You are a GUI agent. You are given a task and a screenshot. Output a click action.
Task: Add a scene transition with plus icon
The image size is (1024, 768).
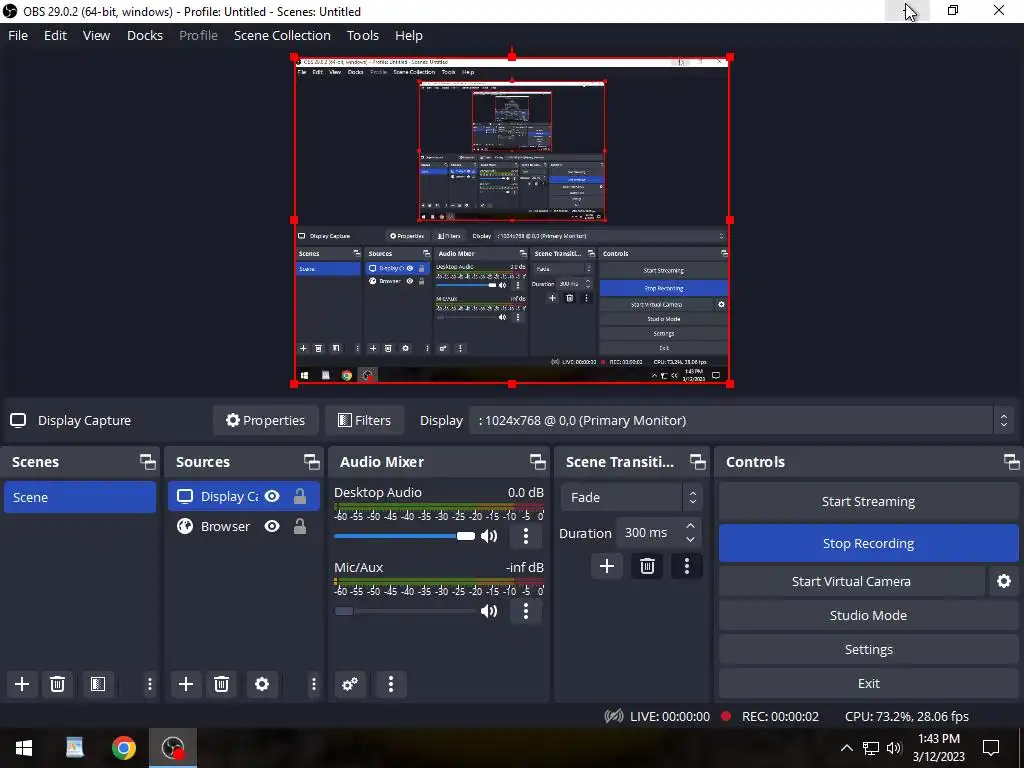(607, 566)
